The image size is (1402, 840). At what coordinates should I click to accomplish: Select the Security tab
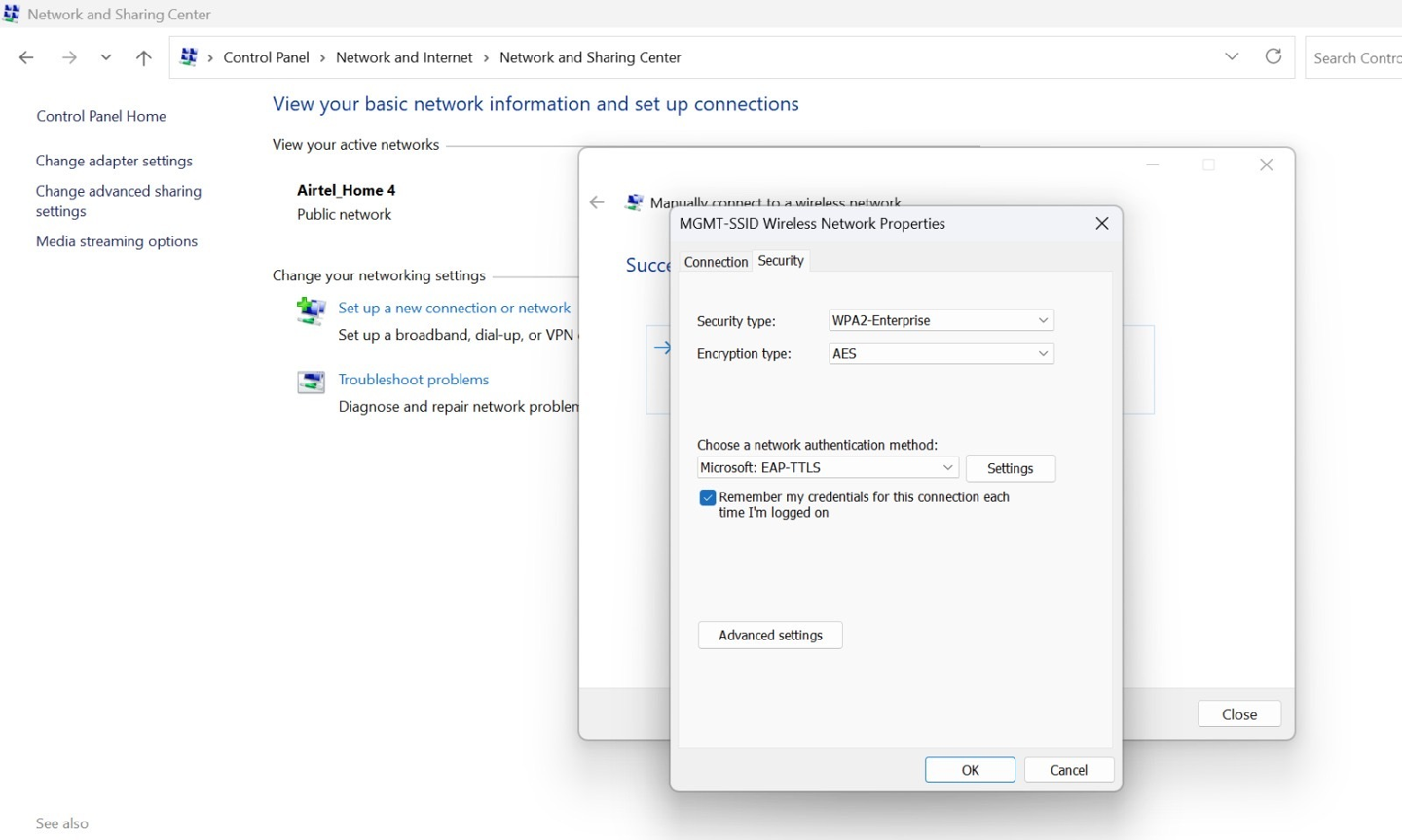(x=781, y=261)
